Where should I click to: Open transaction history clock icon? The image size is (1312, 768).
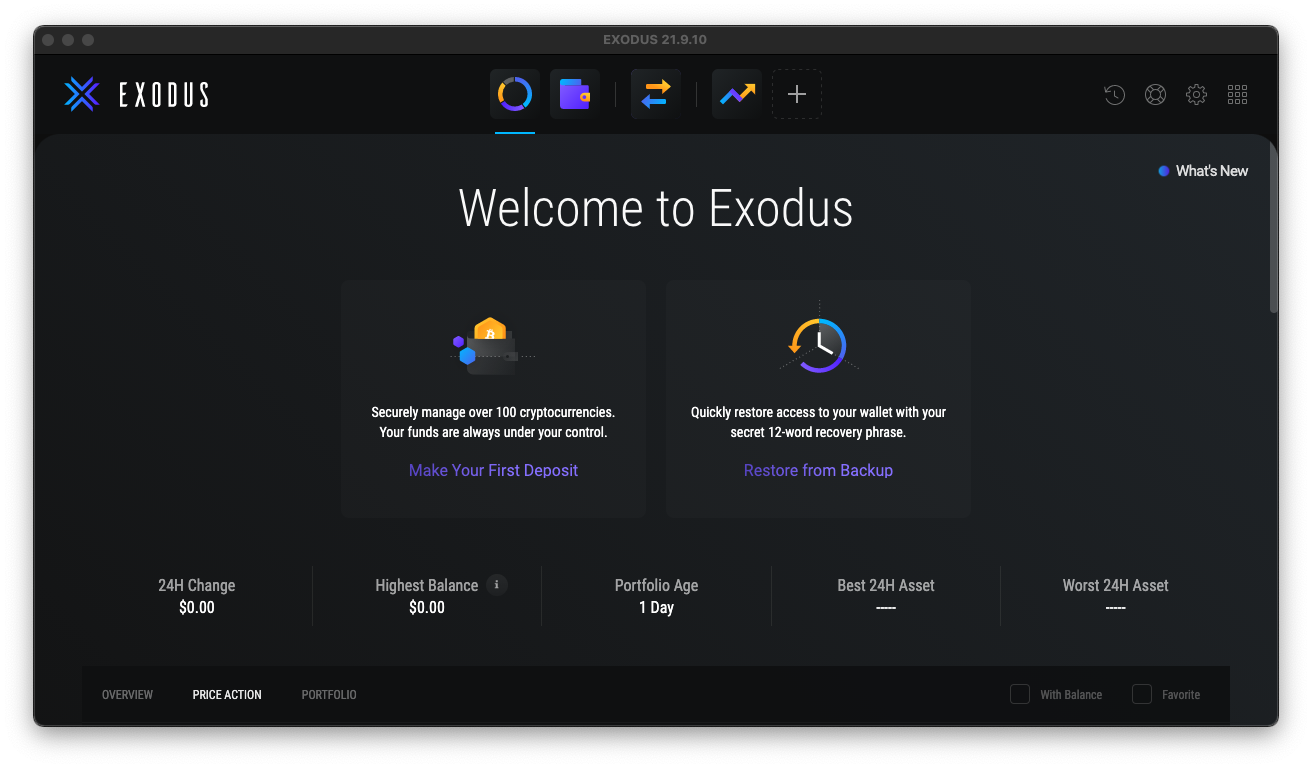[x=1115, y=95]
